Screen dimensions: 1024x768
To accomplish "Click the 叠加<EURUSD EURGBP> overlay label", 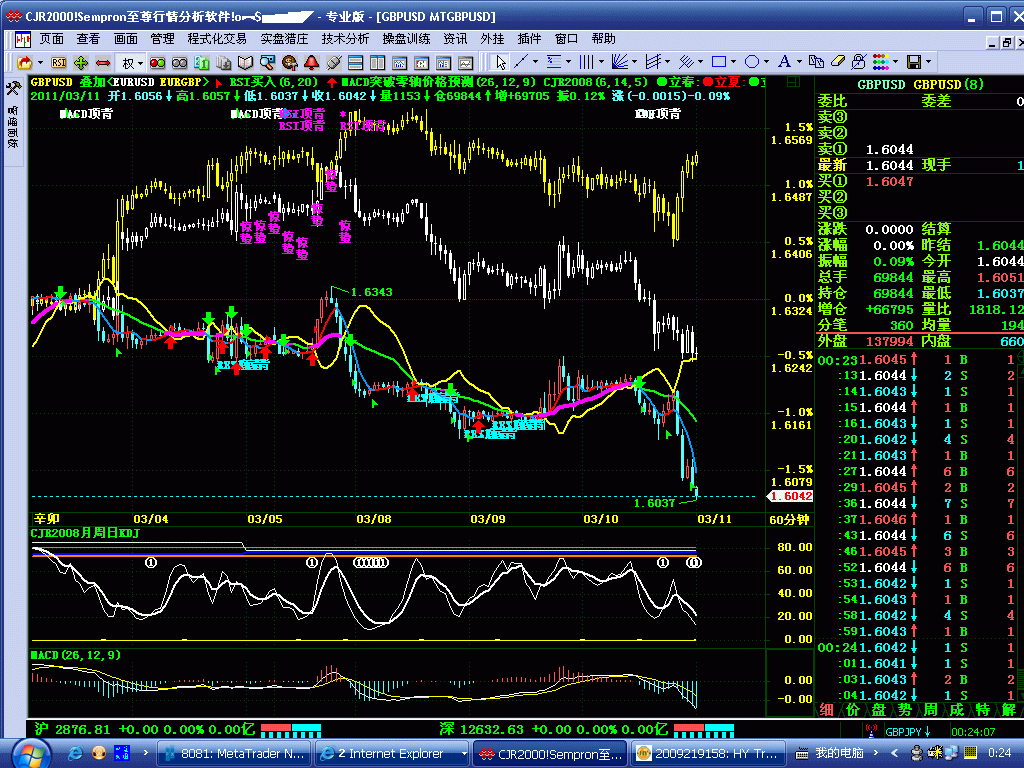I will 144,82.
